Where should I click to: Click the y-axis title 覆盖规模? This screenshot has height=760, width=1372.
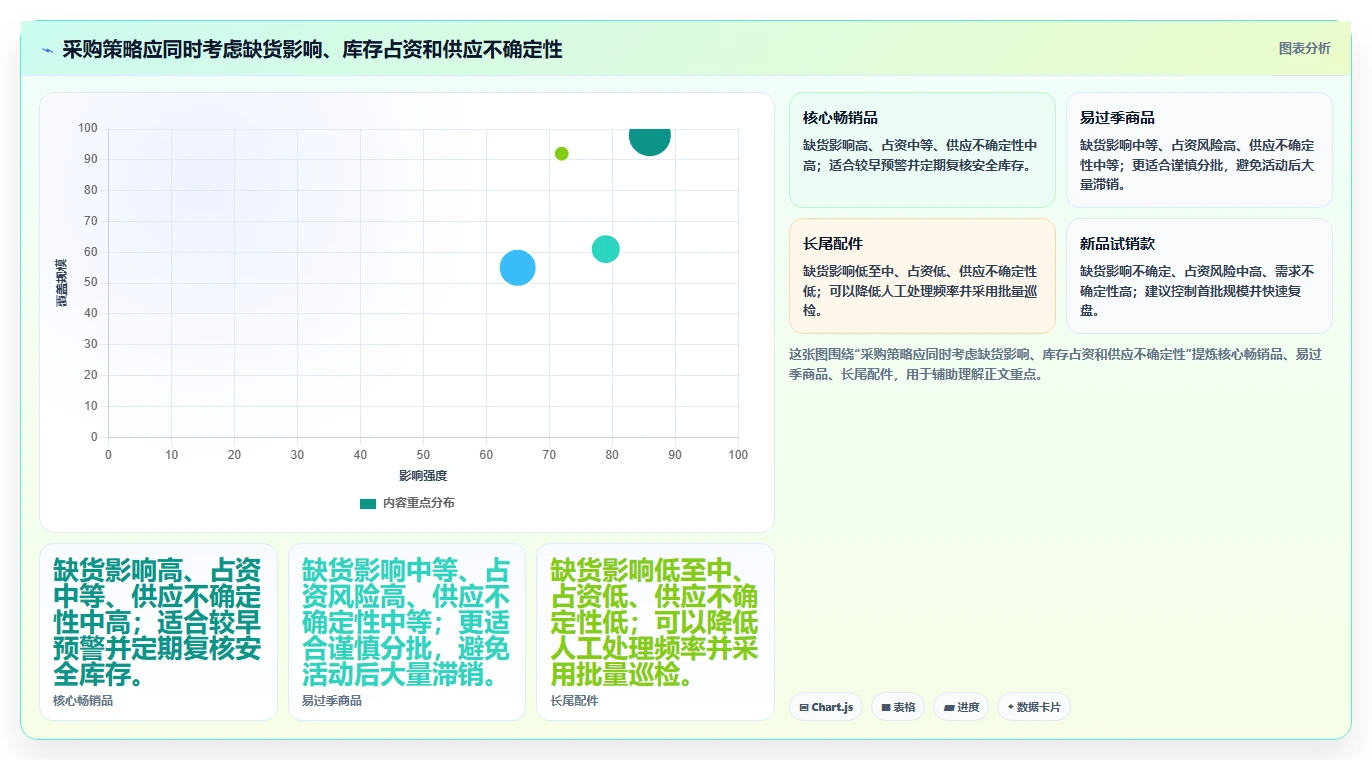point(62,282)
